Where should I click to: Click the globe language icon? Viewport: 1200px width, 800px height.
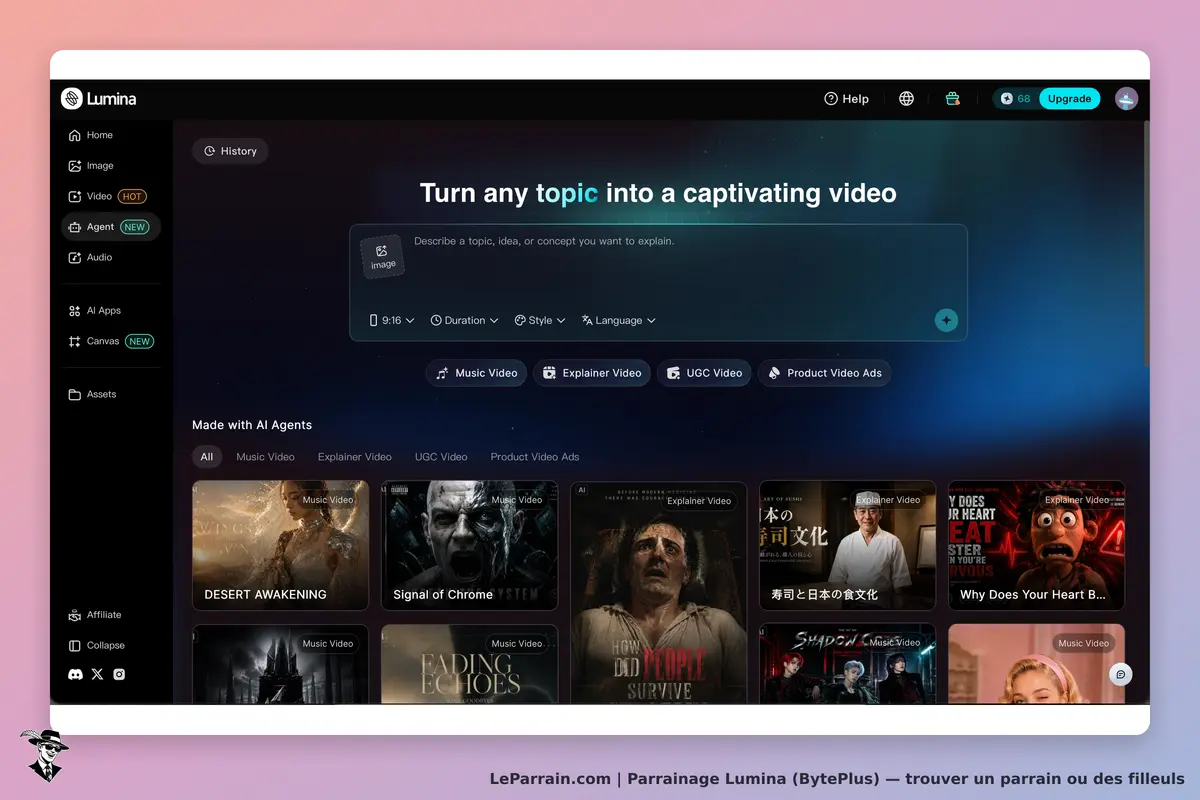click(x=906, y=99)
